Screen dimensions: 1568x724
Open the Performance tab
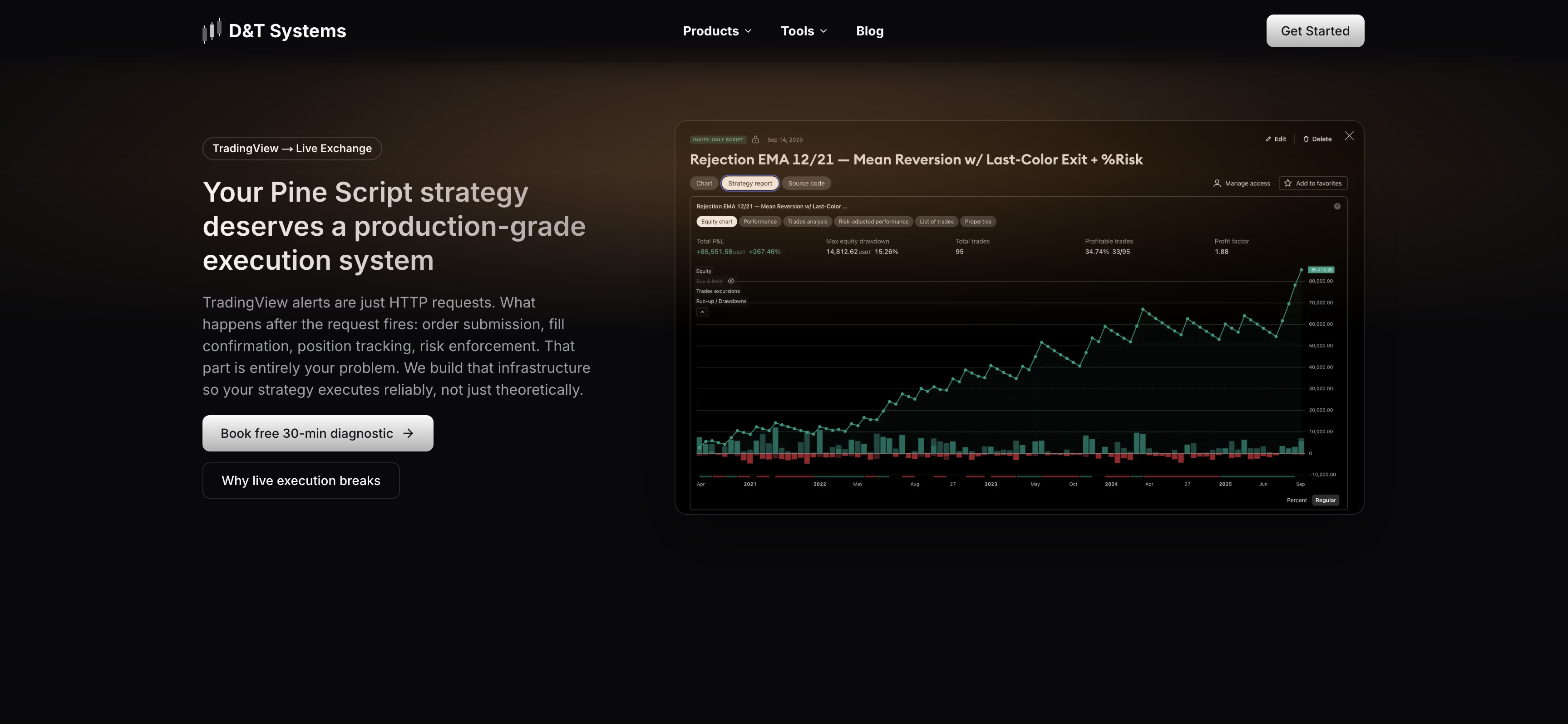[x=760, y=222]
